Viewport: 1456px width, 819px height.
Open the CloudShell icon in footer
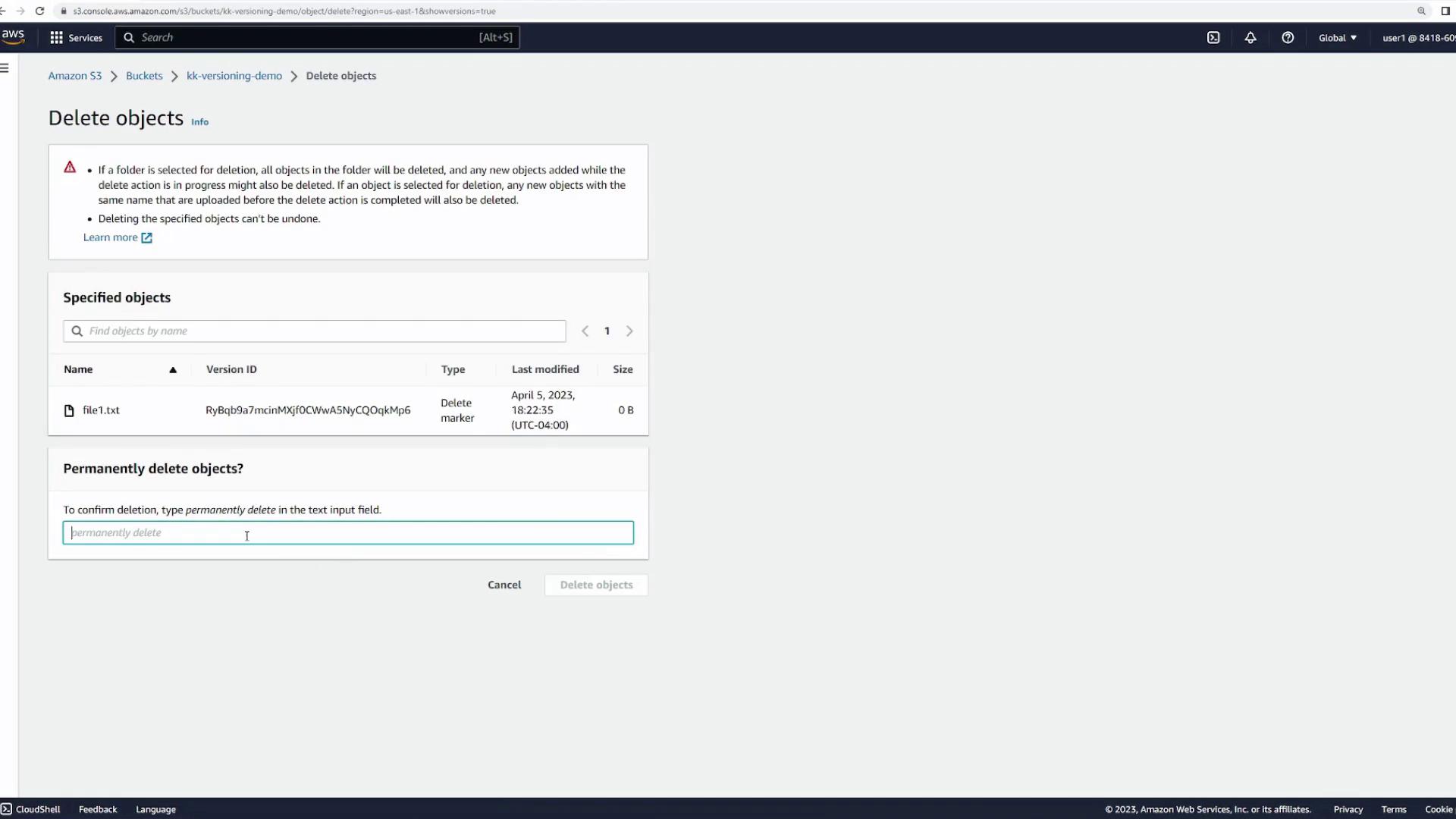tap(7, 809)
